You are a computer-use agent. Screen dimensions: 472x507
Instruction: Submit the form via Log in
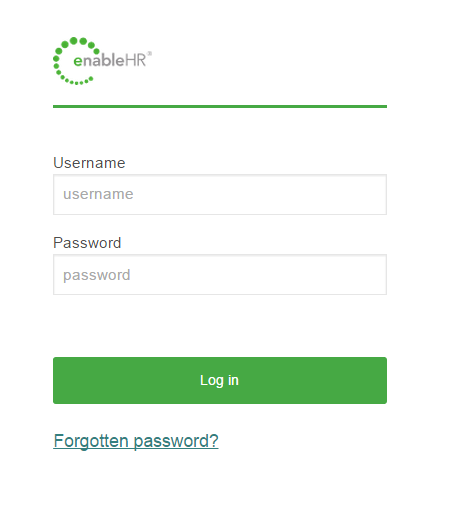pyautogui.click(x=220, y=380)
